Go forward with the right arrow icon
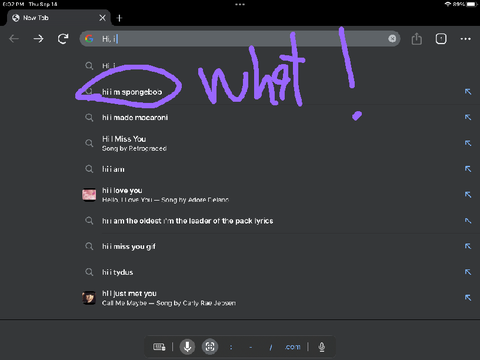This screenshot has height=360, width=480. pyautogui.click(x=39, y=39)
